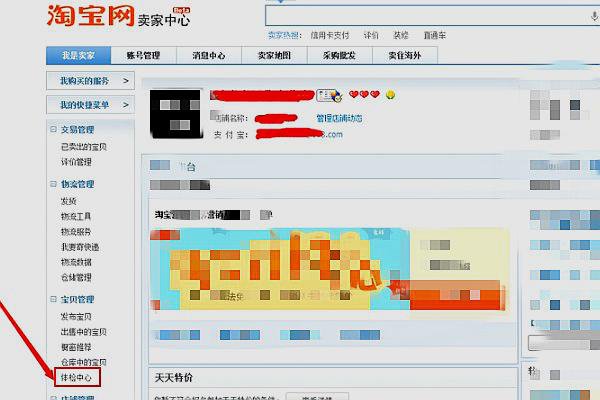Open 出售中的宝贝 in sidebar
This screenshot has height=400, width=600.
tap(84, 332)
